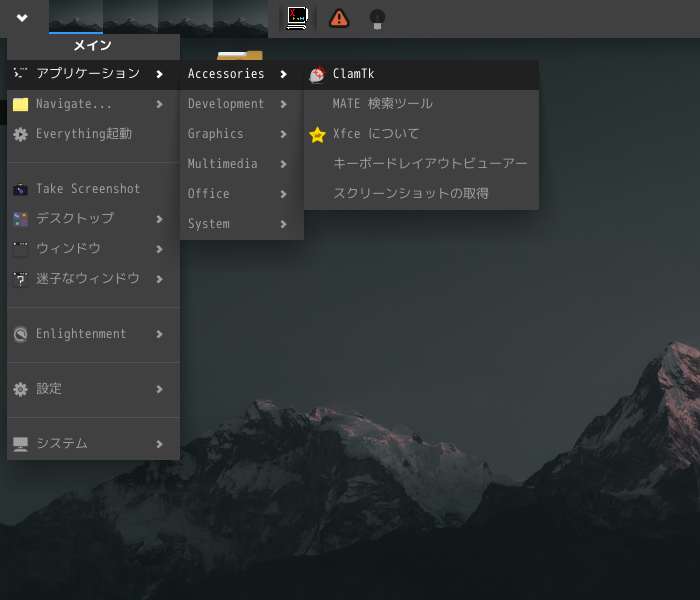The width and height of the screenshot is (700, 600).
Task: Click the gear icon beside Everything起動
Action: 21,134
